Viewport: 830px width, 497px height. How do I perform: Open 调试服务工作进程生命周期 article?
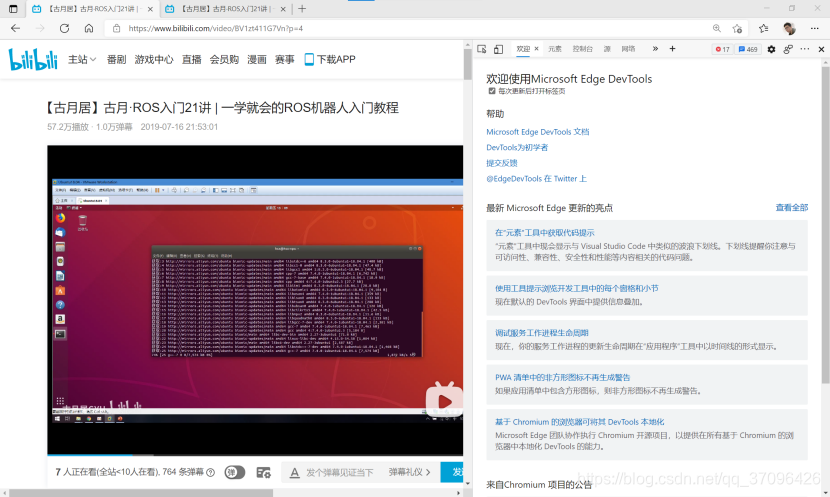click(542, 333)
